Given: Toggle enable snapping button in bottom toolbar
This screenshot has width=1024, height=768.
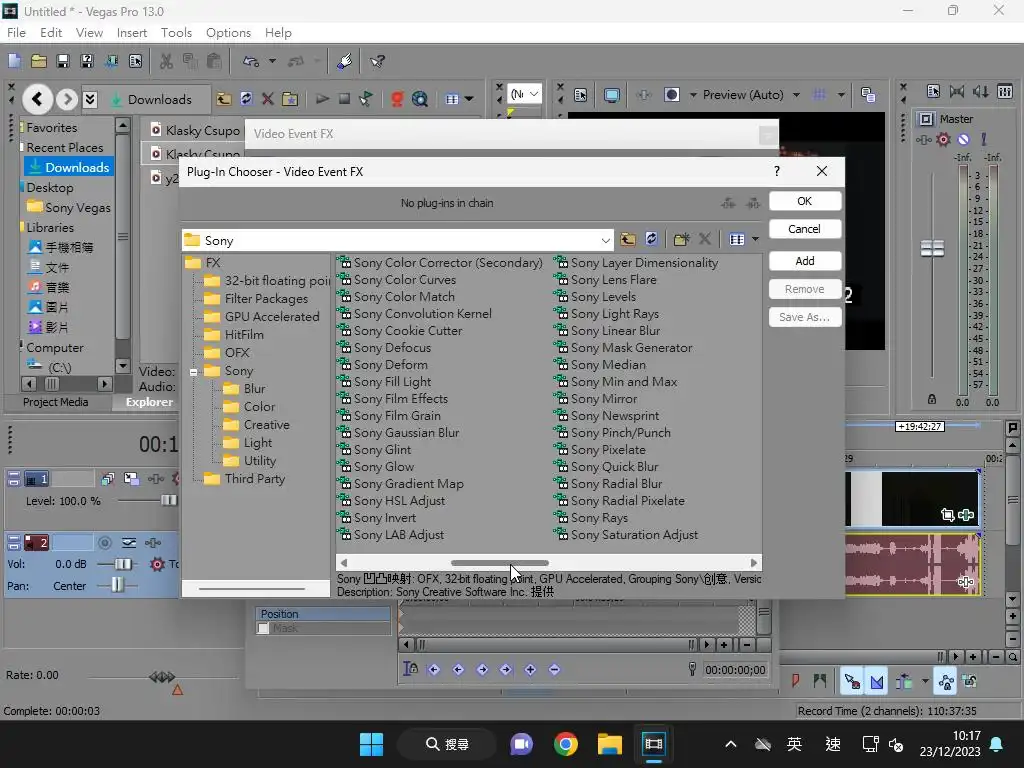Looking at the screenshot, I should click(x=852, y=682).
